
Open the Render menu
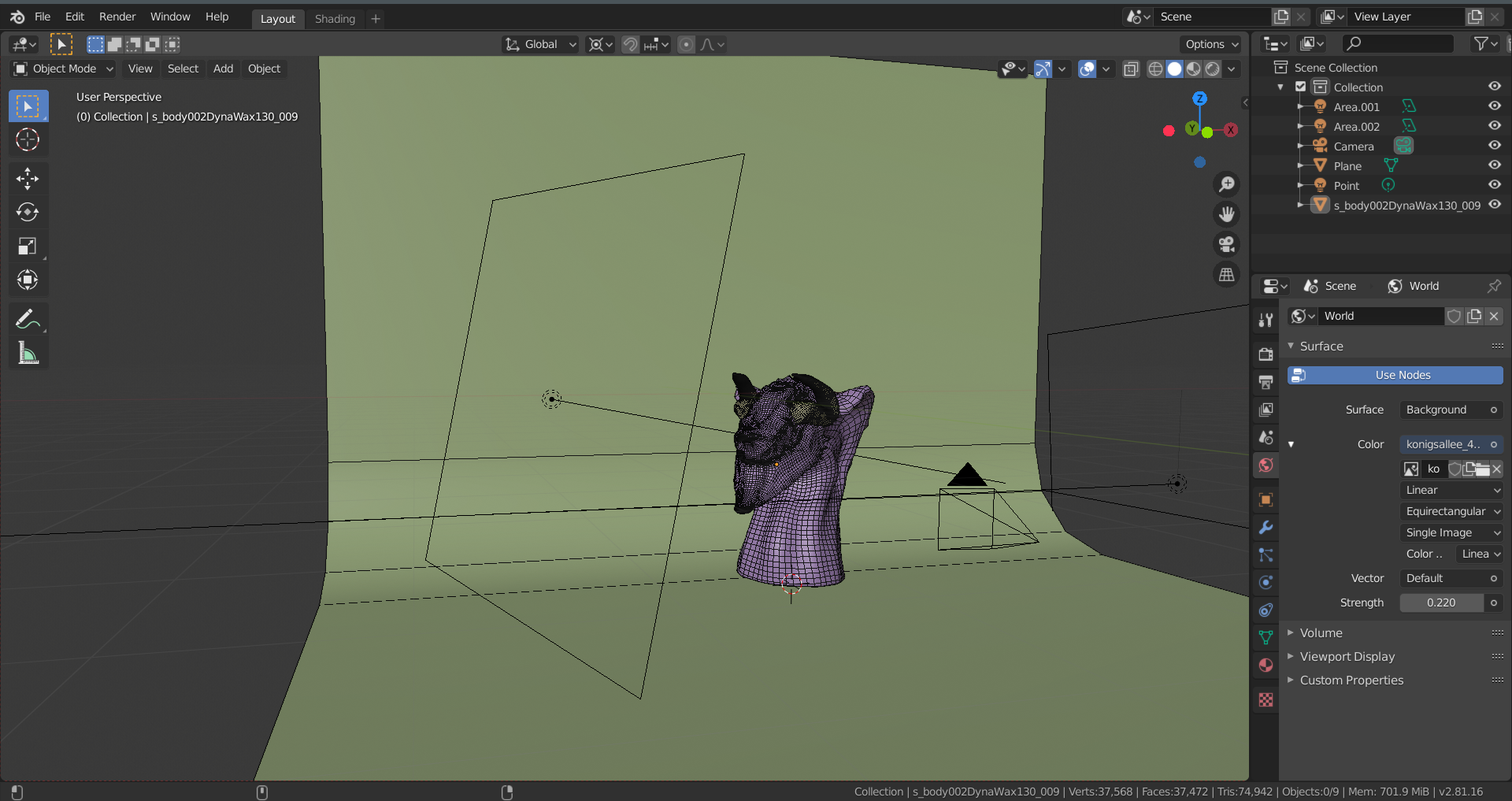(x=117, y=17)
